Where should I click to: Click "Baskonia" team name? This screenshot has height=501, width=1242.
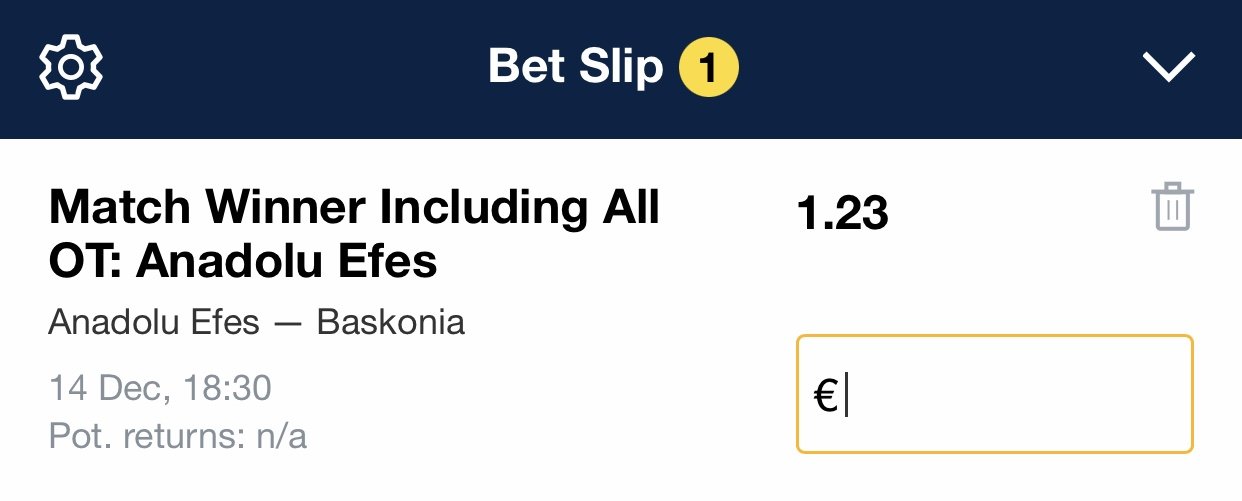pyautogui.click(x=391, y=323)
